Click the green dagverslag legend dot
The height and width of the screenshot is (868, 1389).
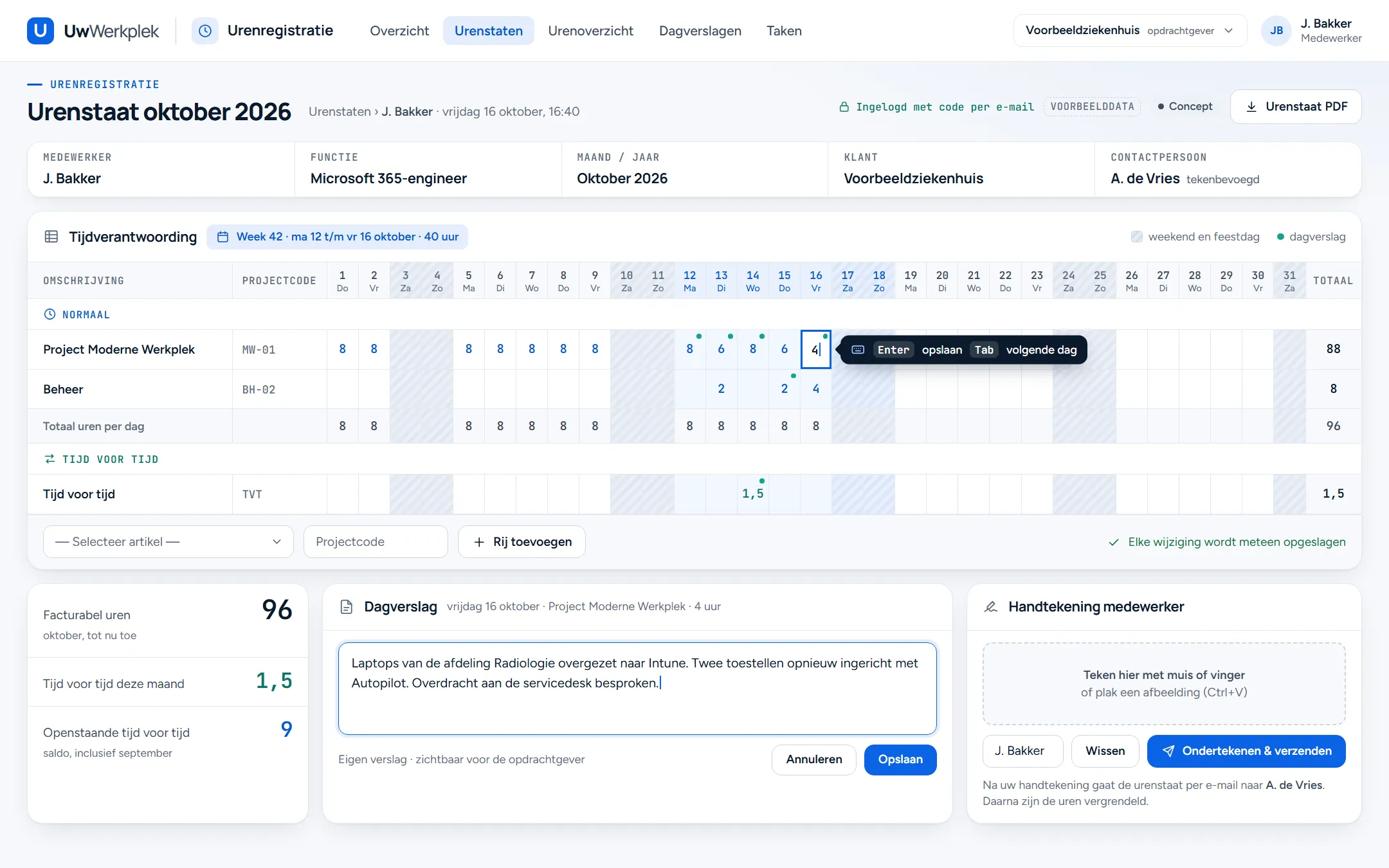pos(1280,237)
